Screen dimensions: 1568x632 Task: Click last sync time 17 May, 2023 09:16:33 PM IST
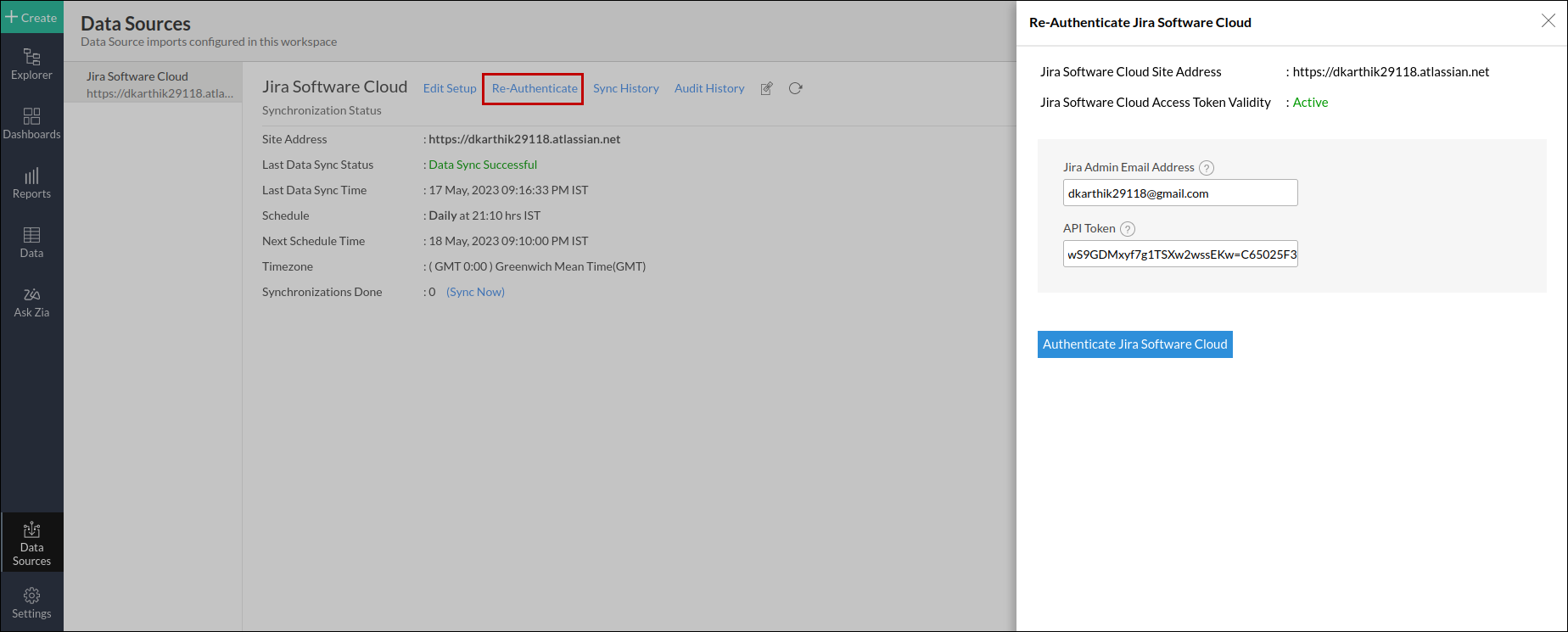508,190
